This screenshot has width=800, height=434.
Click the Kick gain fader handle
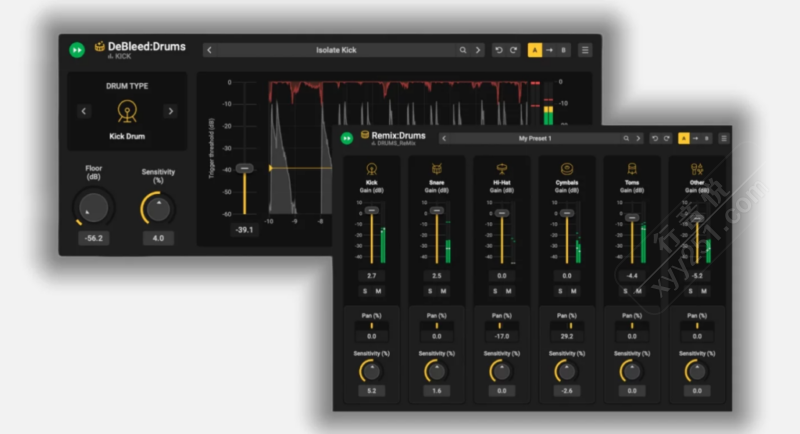click(x=371, y=210)
